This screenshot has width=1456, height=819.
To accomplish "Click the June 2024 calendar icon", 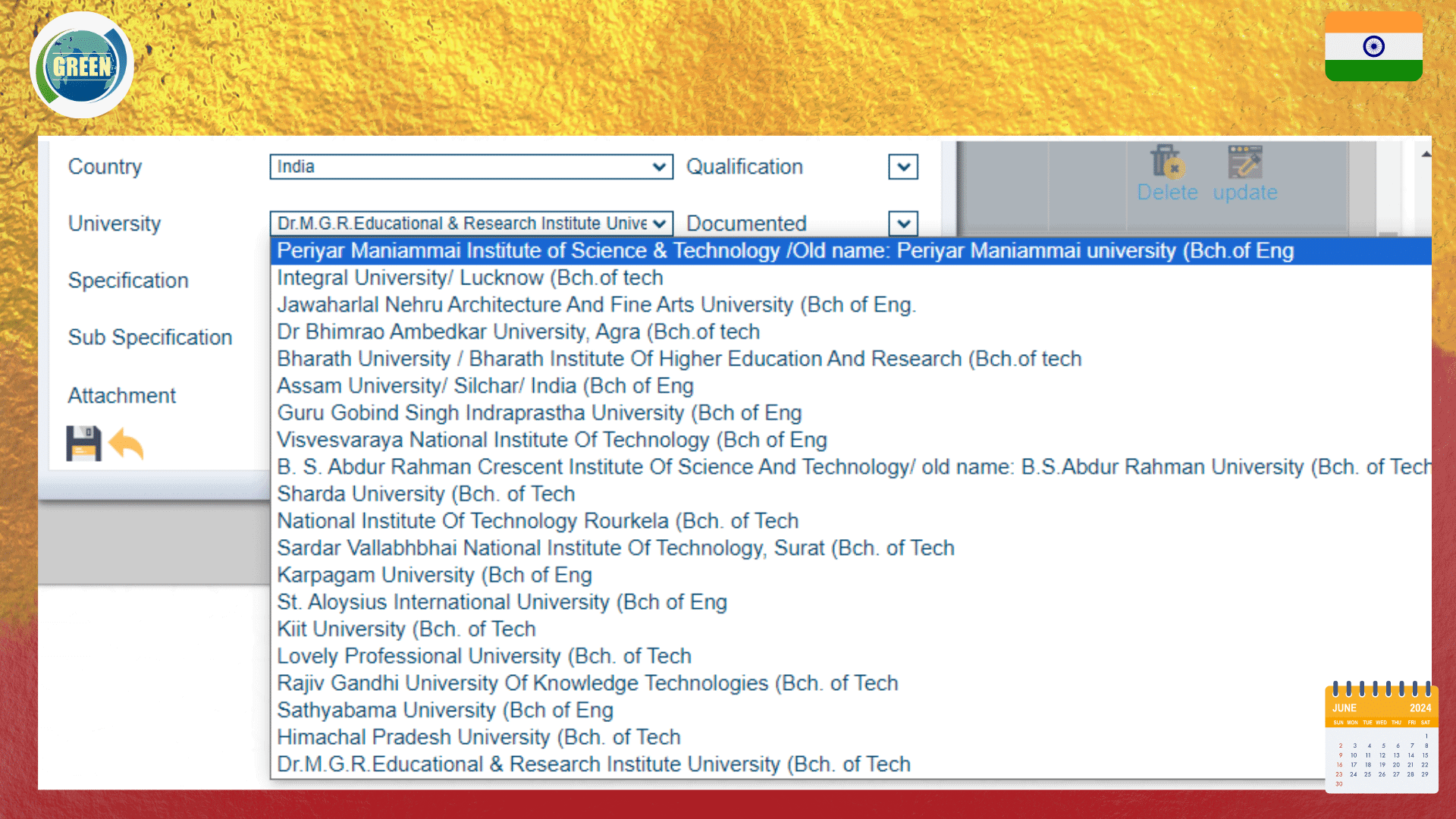I will click(1381, 738).
